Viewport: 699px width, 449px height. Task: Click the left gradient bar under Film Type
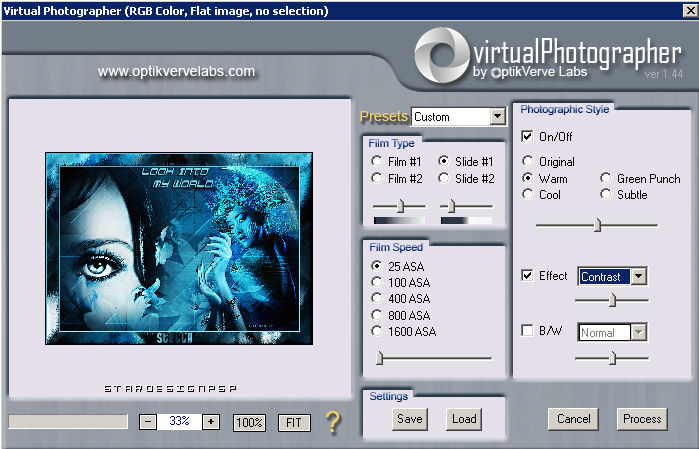coord(399,220)
